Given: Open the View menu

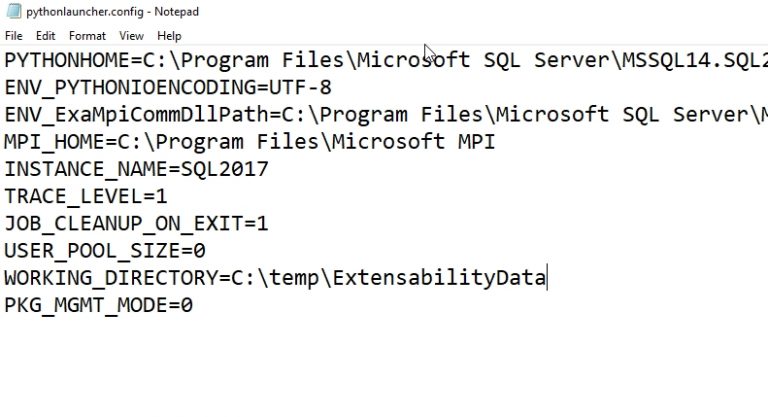Looking at the screenshot, I should (131, 35).
